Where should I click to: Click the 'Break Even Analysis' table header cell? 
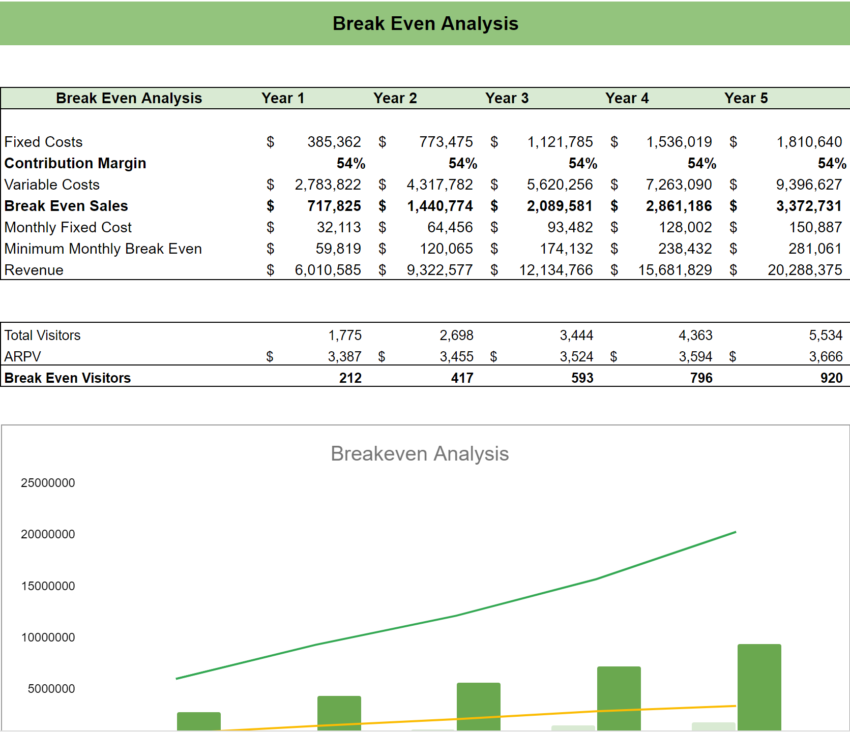point(128,98)
